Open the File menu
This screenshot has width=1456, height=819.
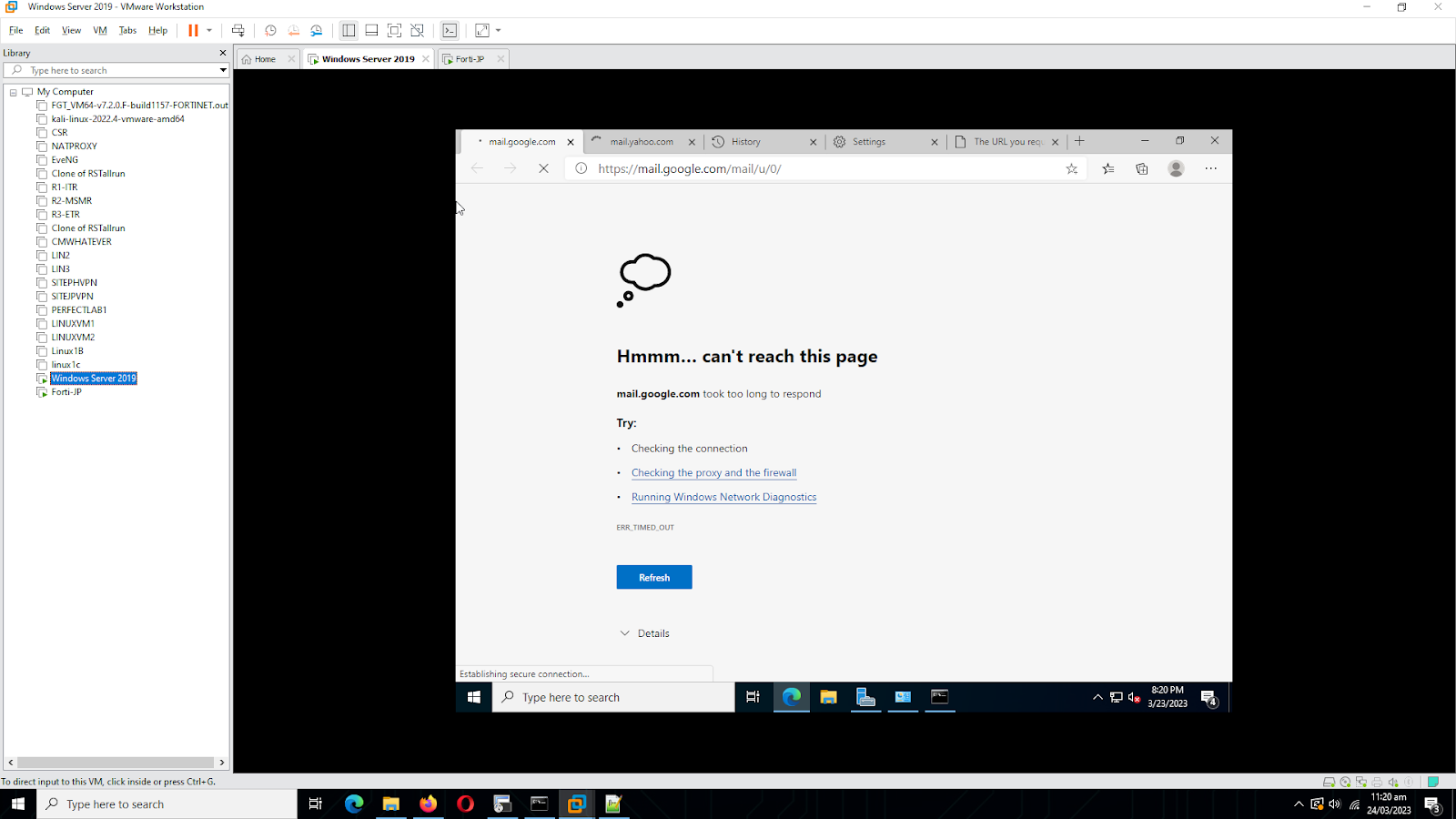point(16,30)
